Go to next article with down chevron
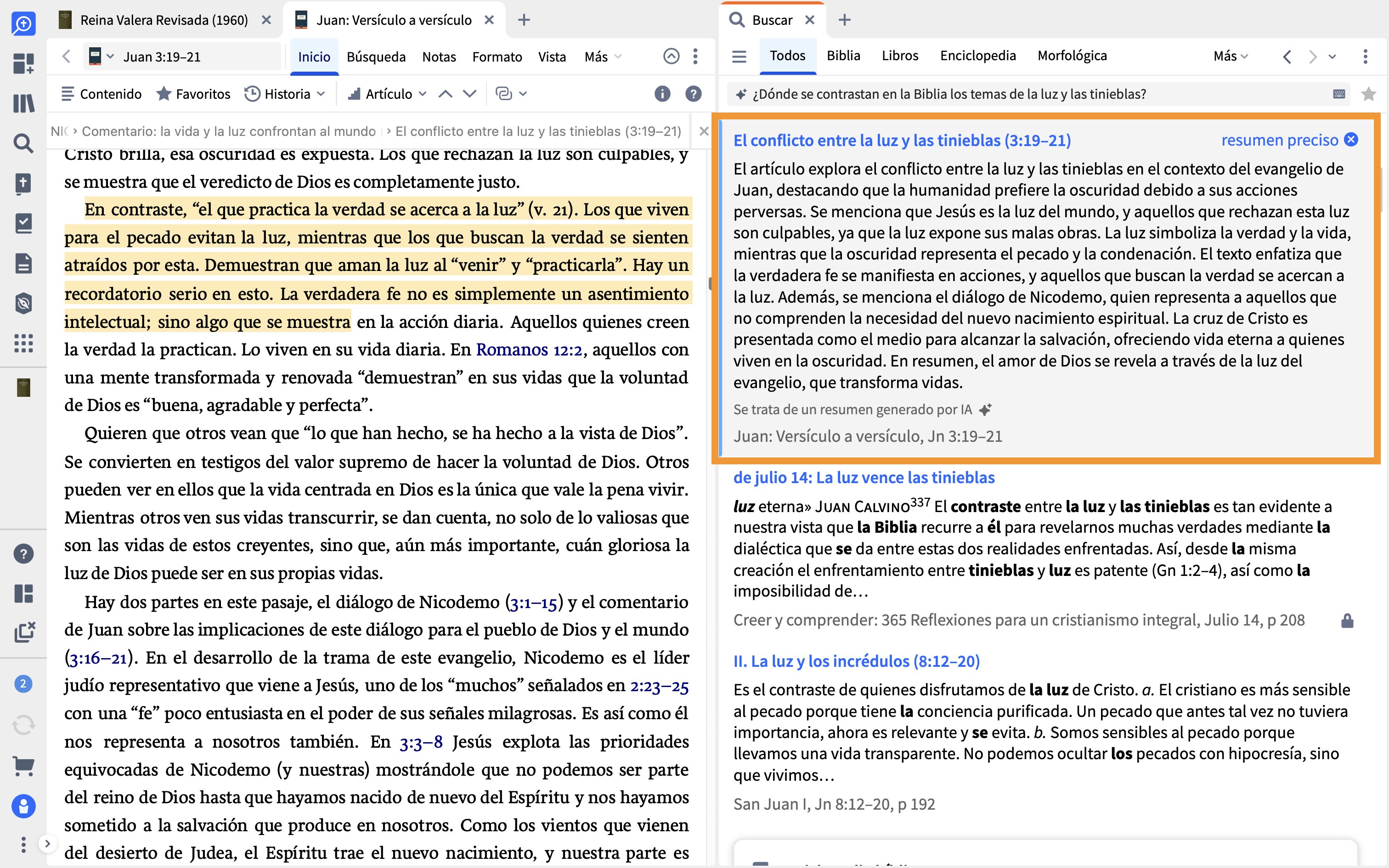The height and width of the screenshot is (868, 1389). (x=470, y=94)
